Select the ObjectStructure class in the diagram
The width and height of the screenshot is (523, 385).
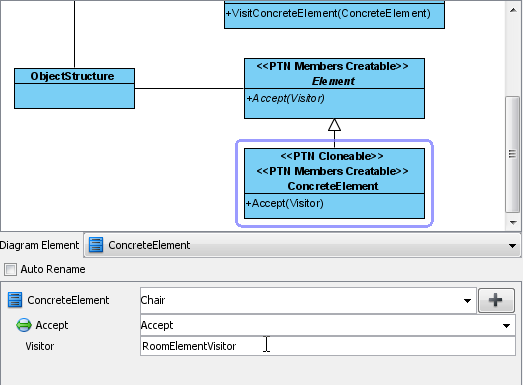pos(74,88)
